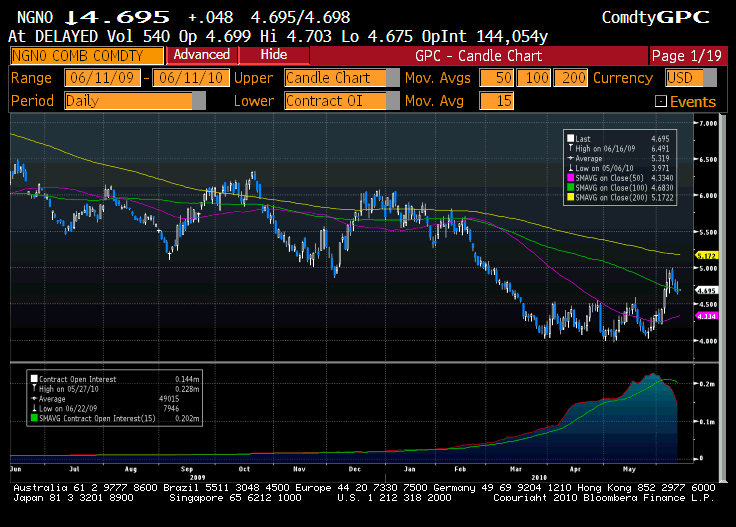
Task: Toggle the 200-day moving average field
Action: 573,78
